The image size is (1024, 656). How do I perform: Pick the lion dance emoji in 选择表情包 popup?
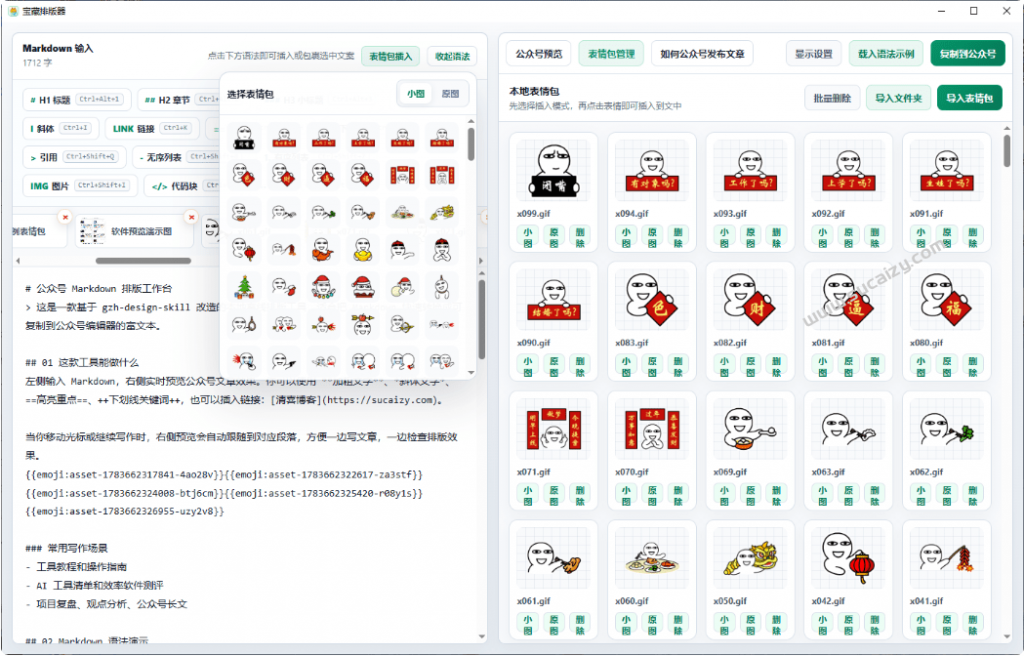441,212
